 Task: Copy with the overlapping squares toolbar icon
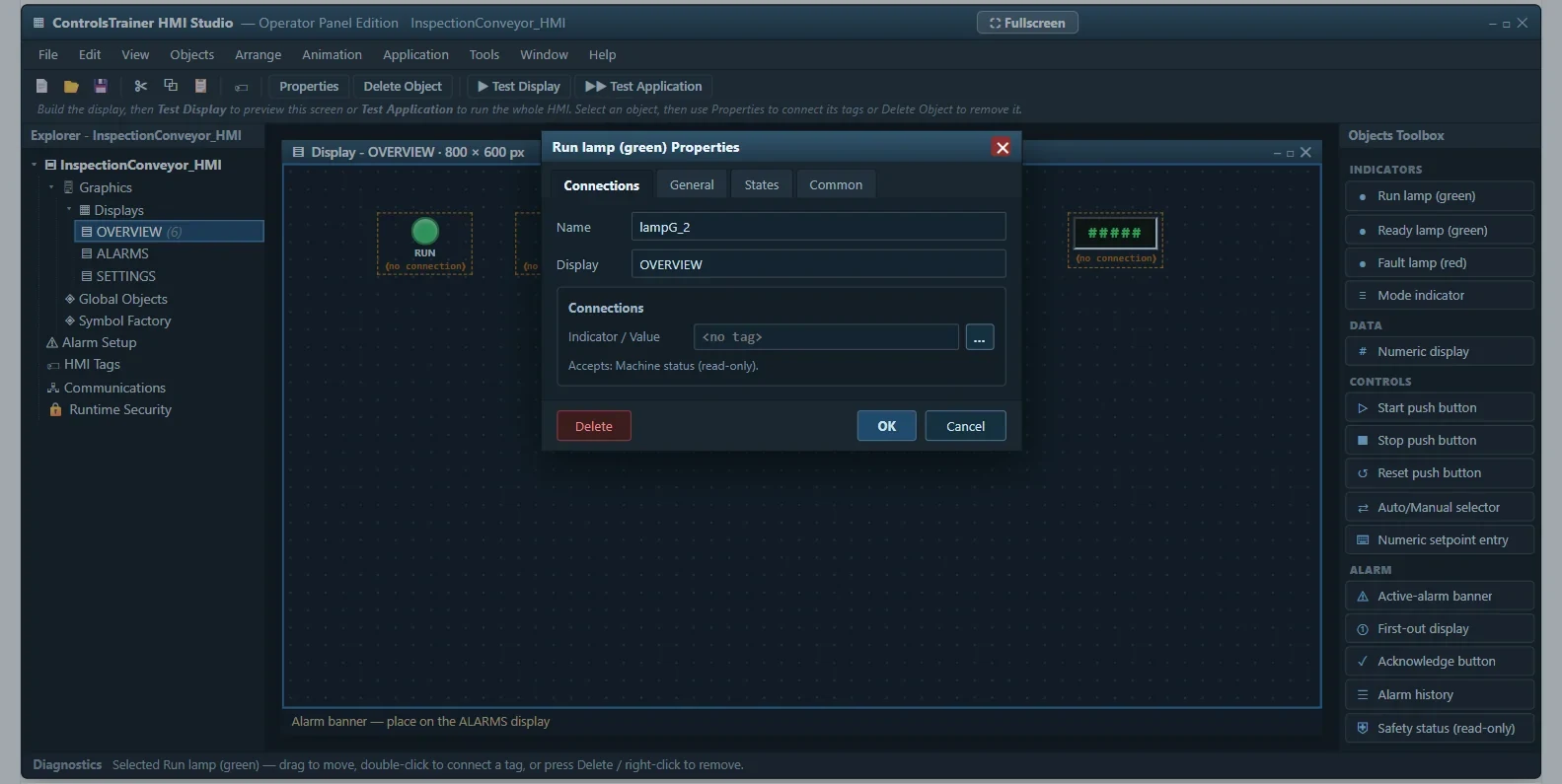point(171,86)
